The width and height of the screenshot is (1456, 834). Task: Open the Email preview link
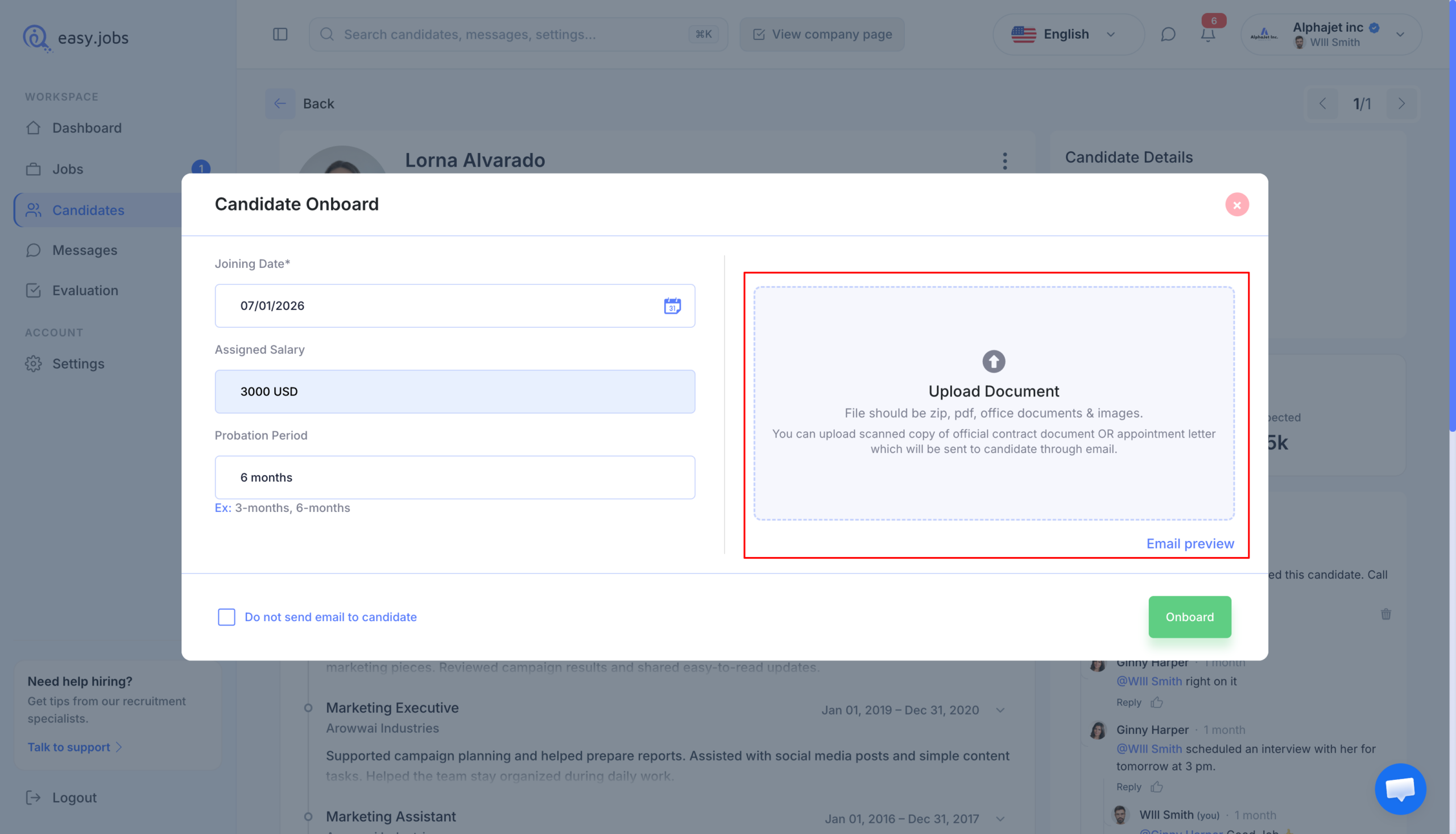[1190, 544]
